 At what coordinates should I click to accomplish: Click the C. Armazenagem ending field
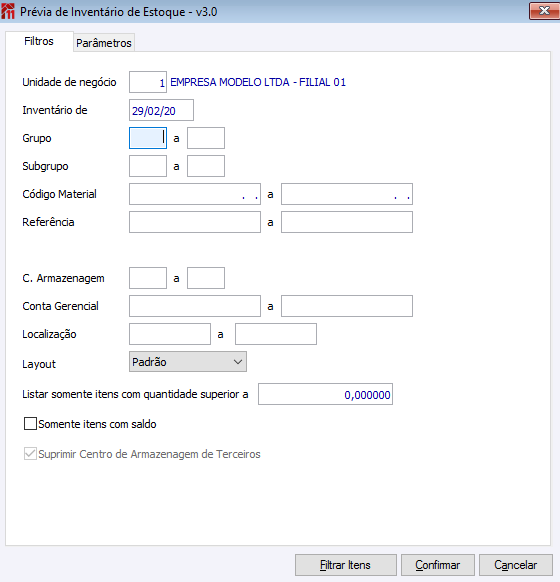click(x=206, y=278)
